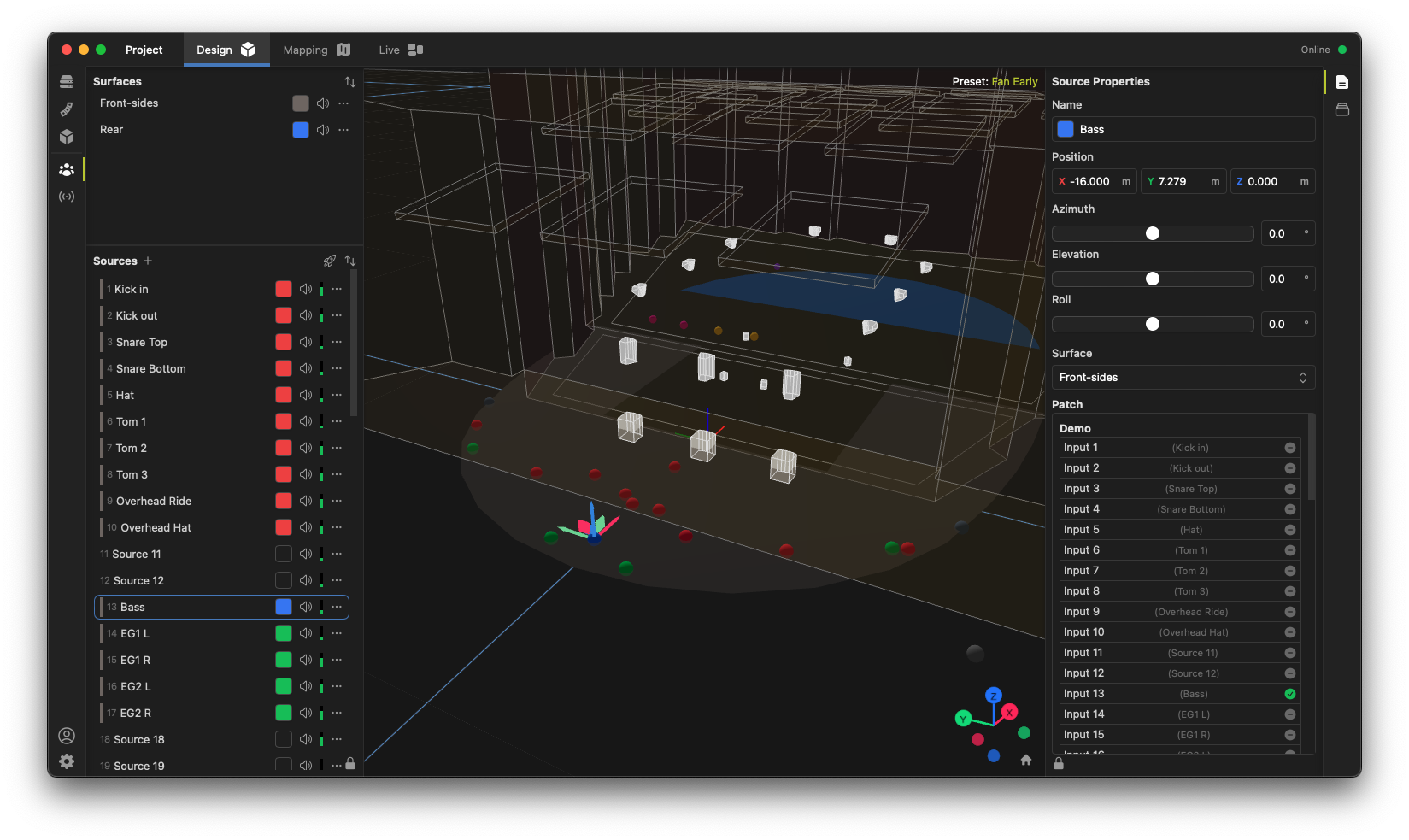This screenshot has height=840, width=1409.
Task: Mute the Rear surface speaker
Action: [322, 130]
